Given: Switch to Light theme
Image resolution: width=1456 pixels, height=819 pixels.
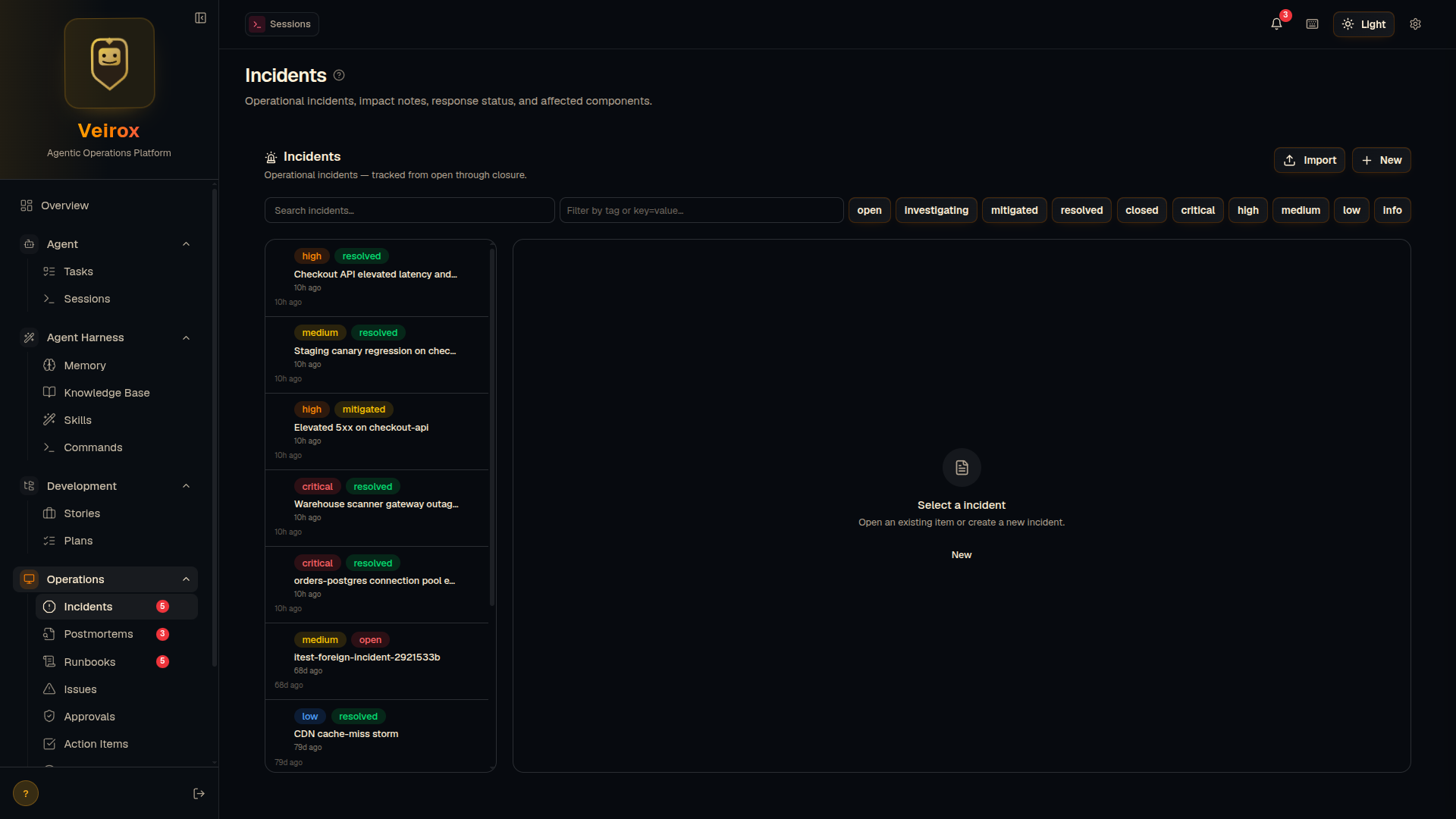Looking at the screenshot, I should (1363, 24).
